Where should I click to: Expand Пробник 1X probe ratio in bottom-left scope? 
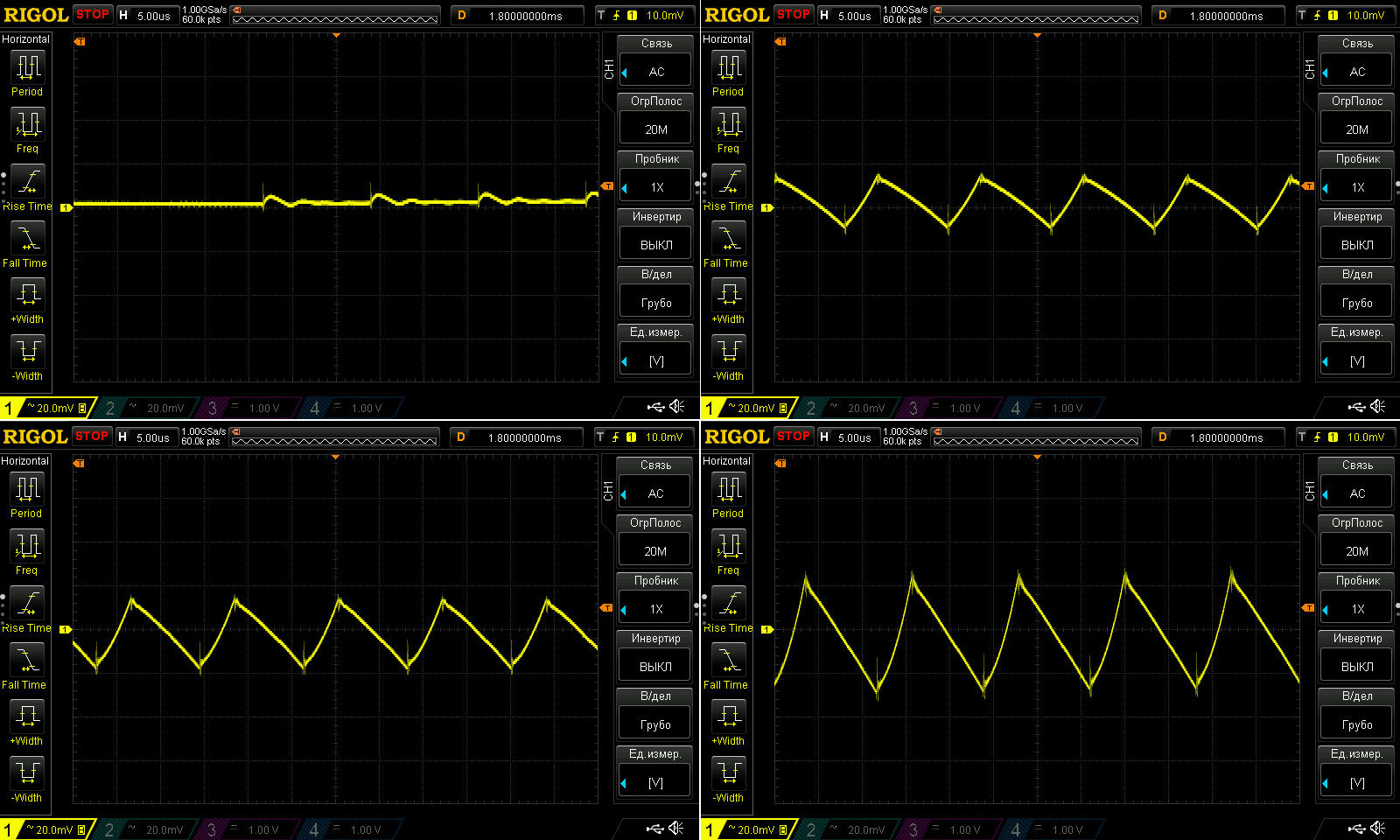coord(655,609)
